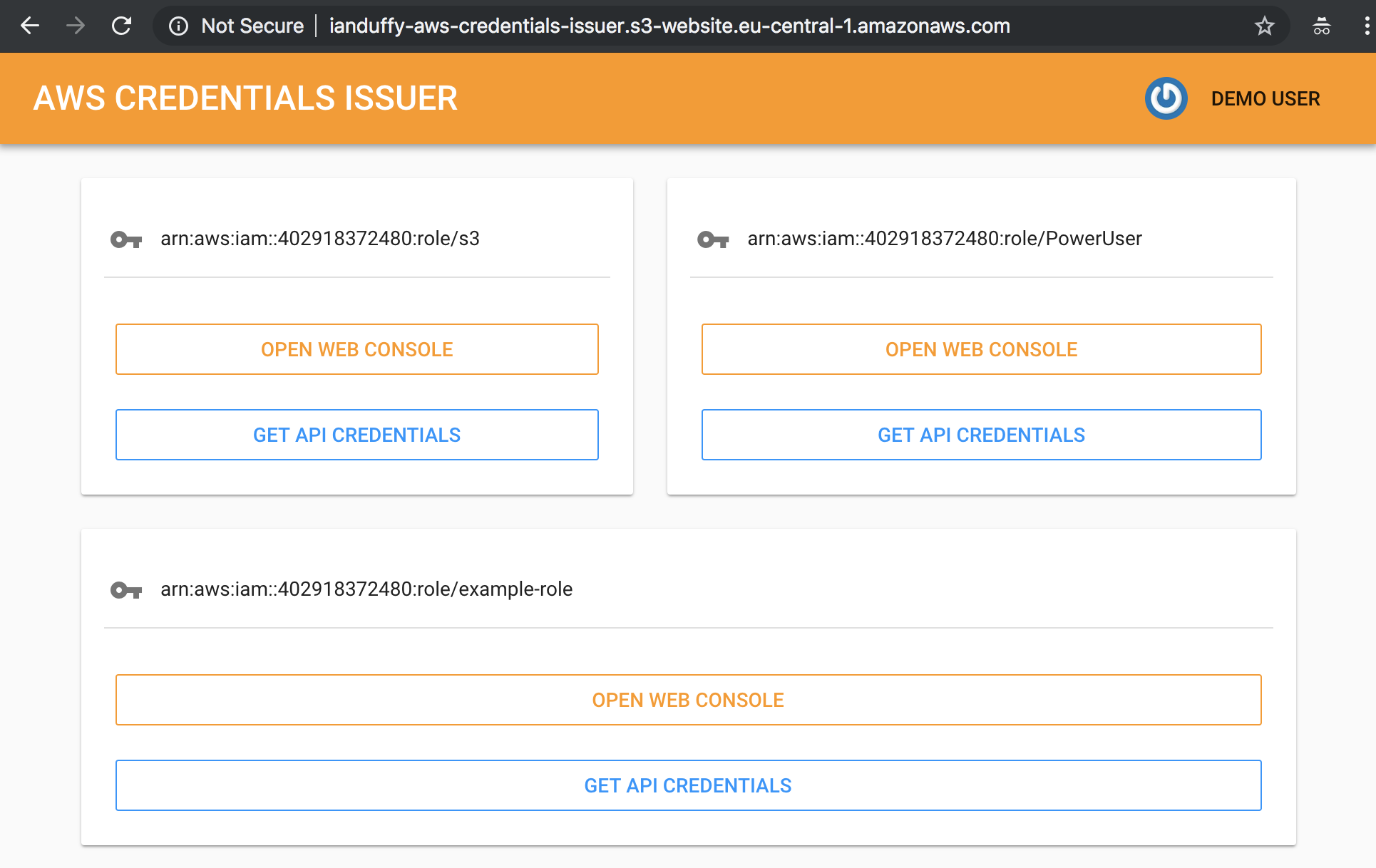Click the incognito profile icon

(1322, 26)
